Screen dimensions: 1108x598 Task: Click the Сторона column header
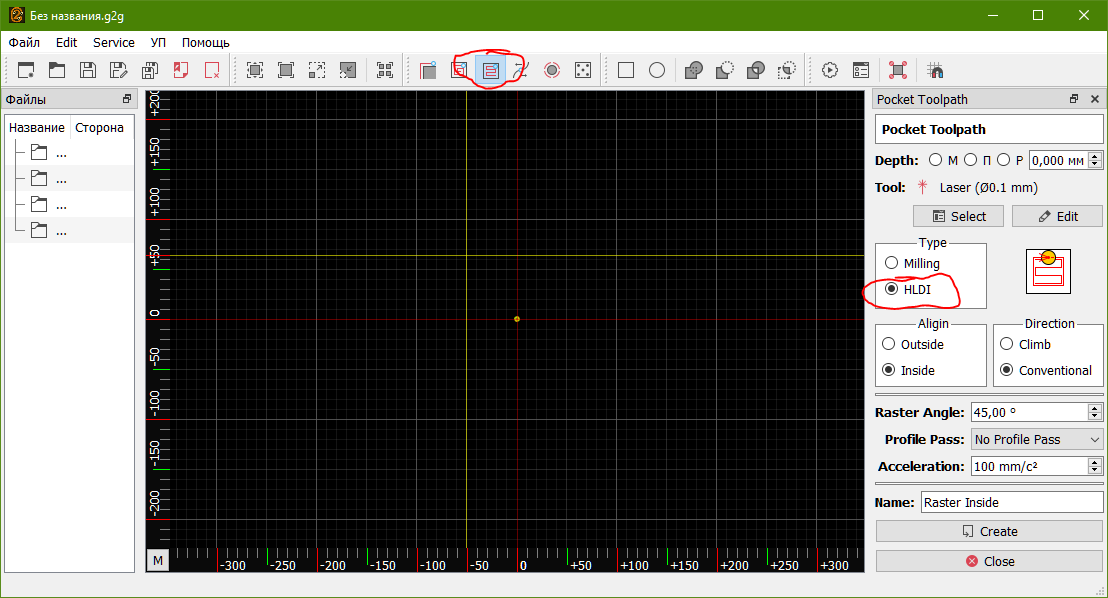pos(100,128)
